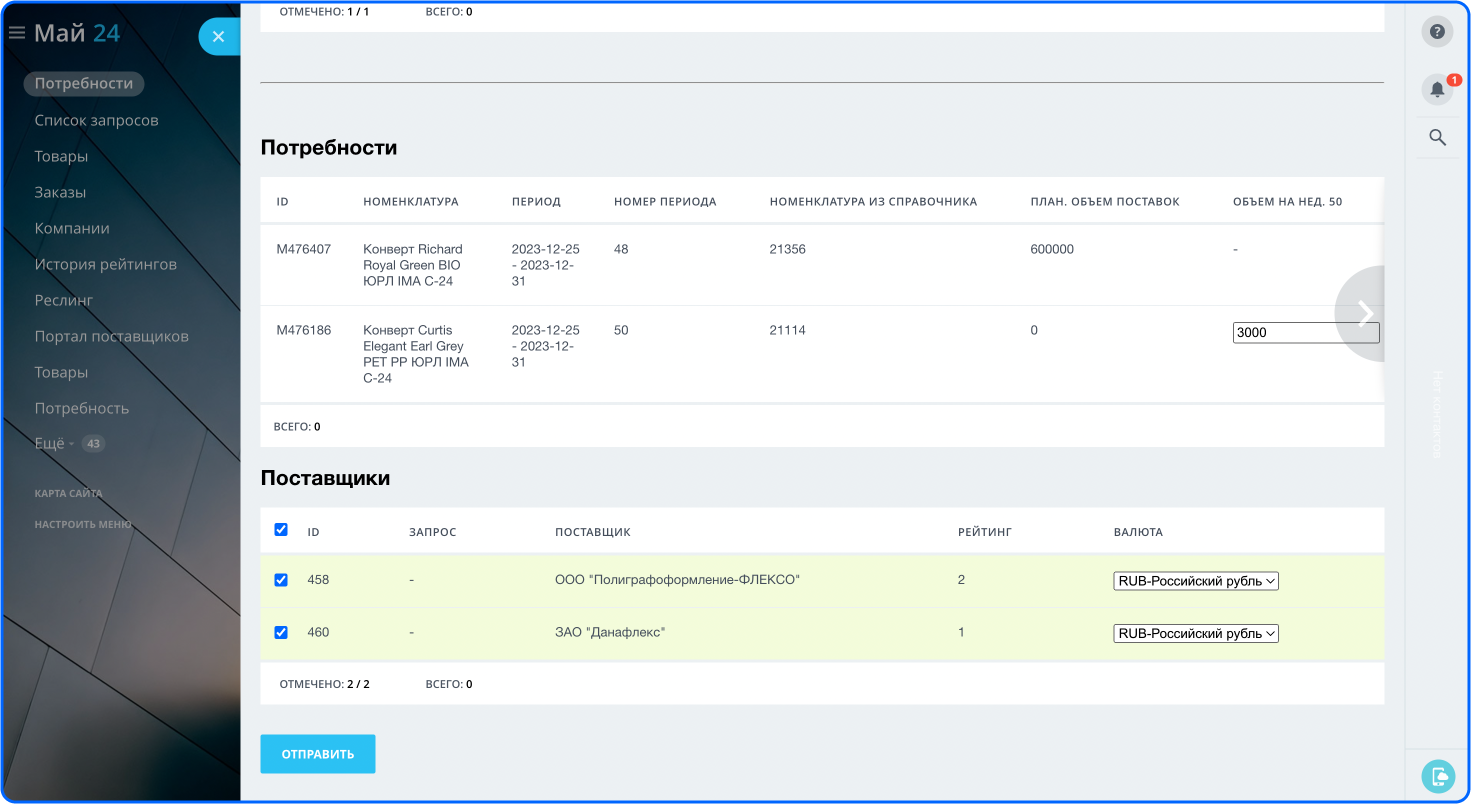Screen dimensions: 1471x804
Task: Open the help question mark icon
Action: point(1437,31)
